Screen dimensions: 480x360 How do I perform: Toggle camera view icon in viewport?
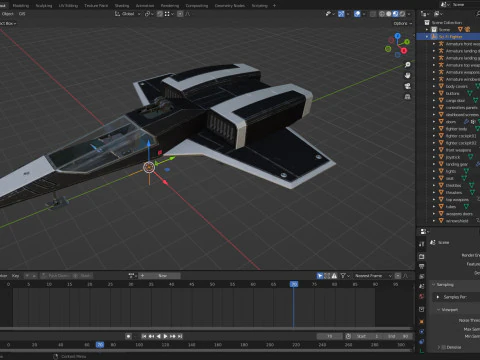click(x=407, y=86)
